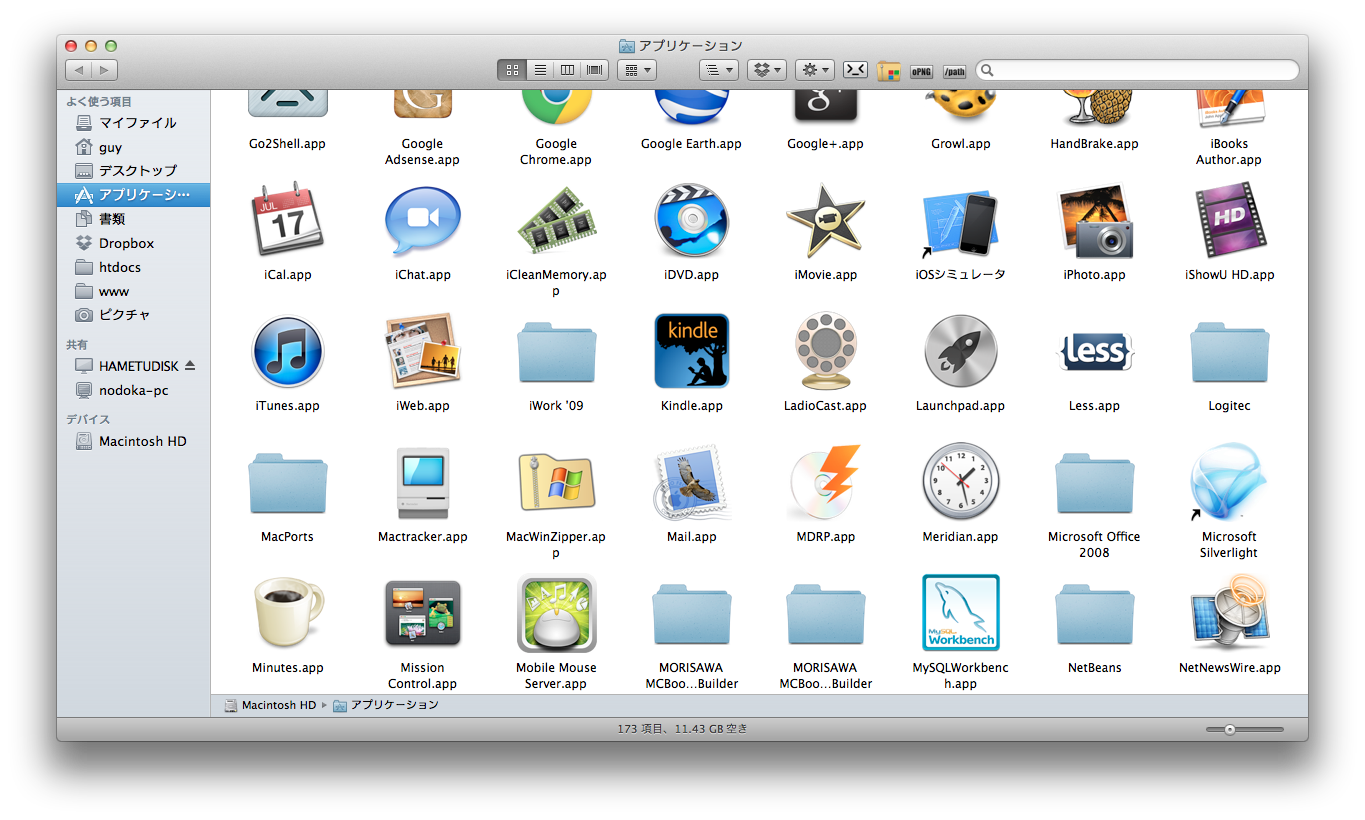The height and width of the screenshot is (820, 1365).
Task: Eject the HAMETUDISK shared volume
Action: point(190,366)
